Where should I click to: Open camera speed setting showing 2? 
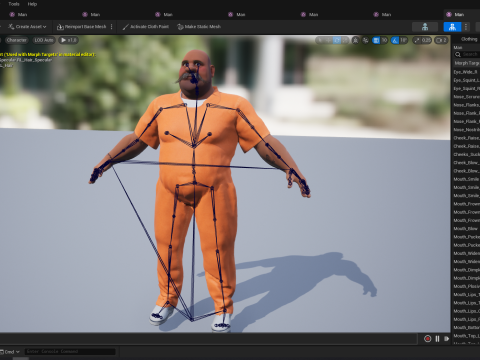coord(441,40)
